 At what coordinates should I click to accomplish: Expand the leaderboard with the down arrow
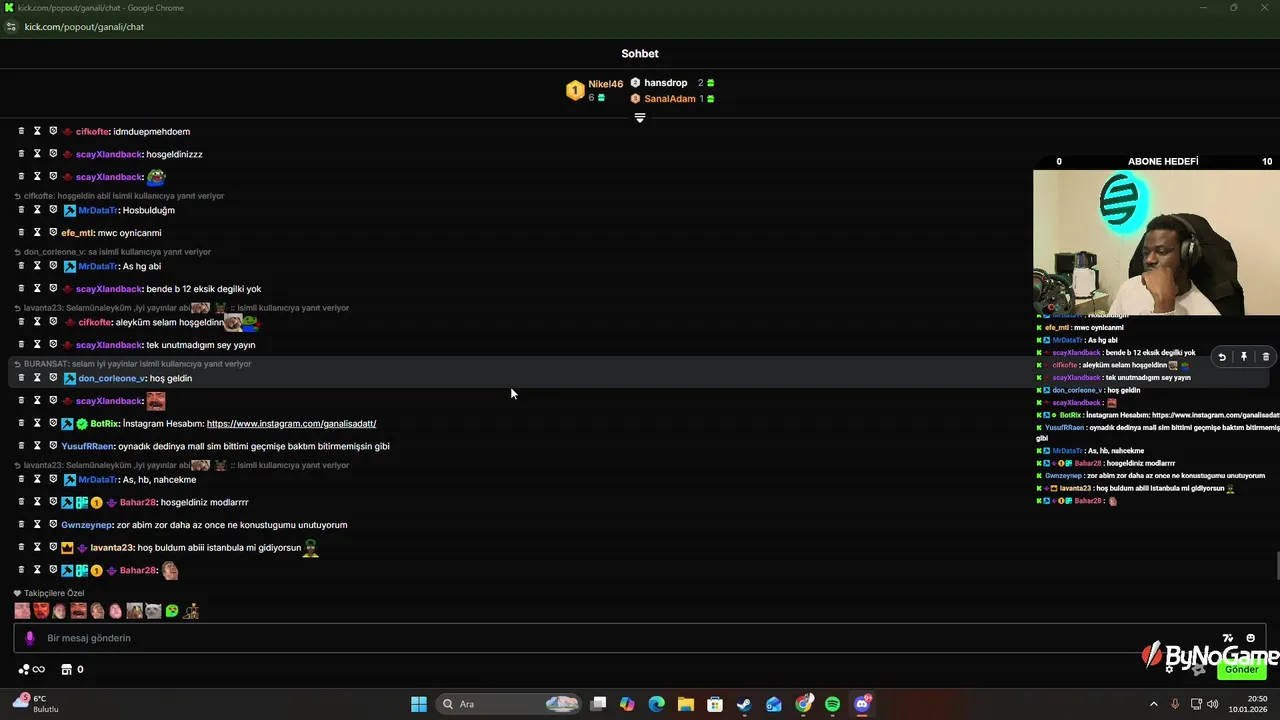640,117
